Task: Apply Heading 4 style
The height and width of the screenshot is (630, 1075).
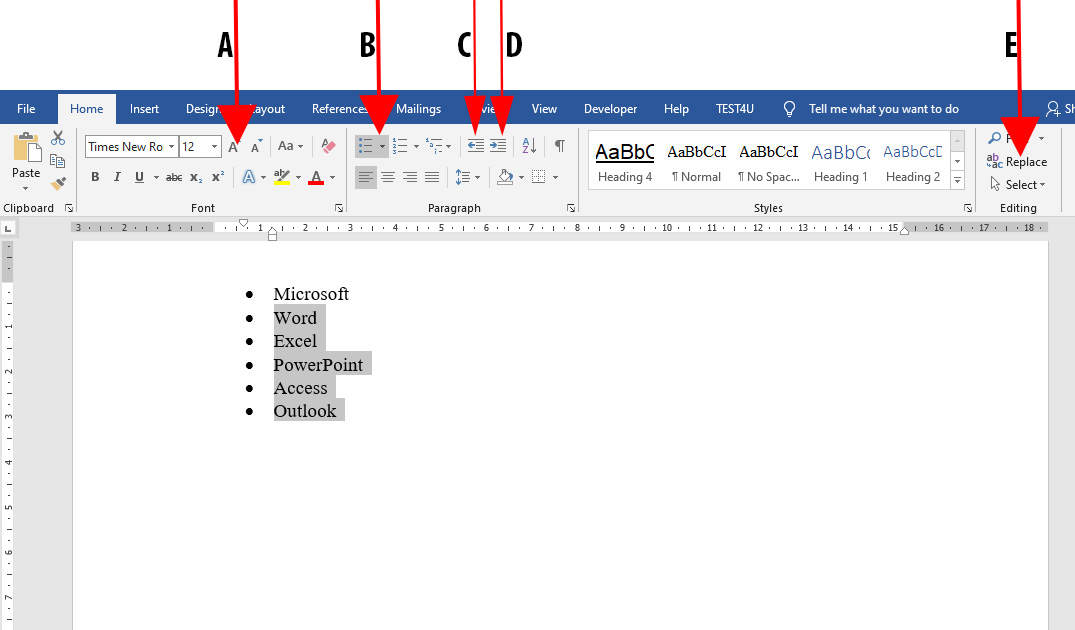Action: [625, 162]
